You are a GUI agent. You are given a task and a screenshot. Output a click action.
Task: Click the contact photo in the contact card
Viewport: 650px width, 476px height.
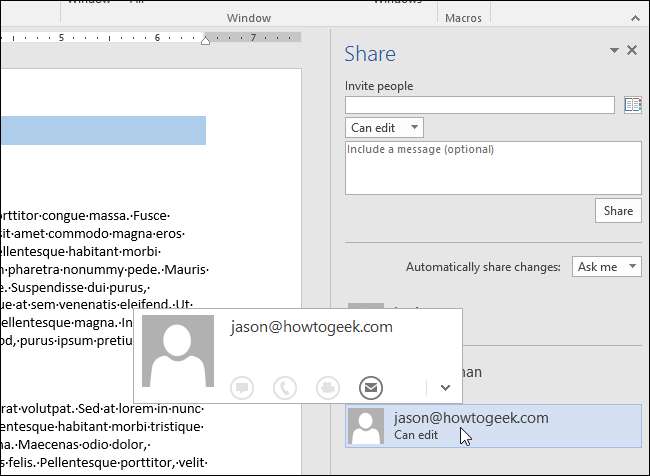(x=178, y=351)
